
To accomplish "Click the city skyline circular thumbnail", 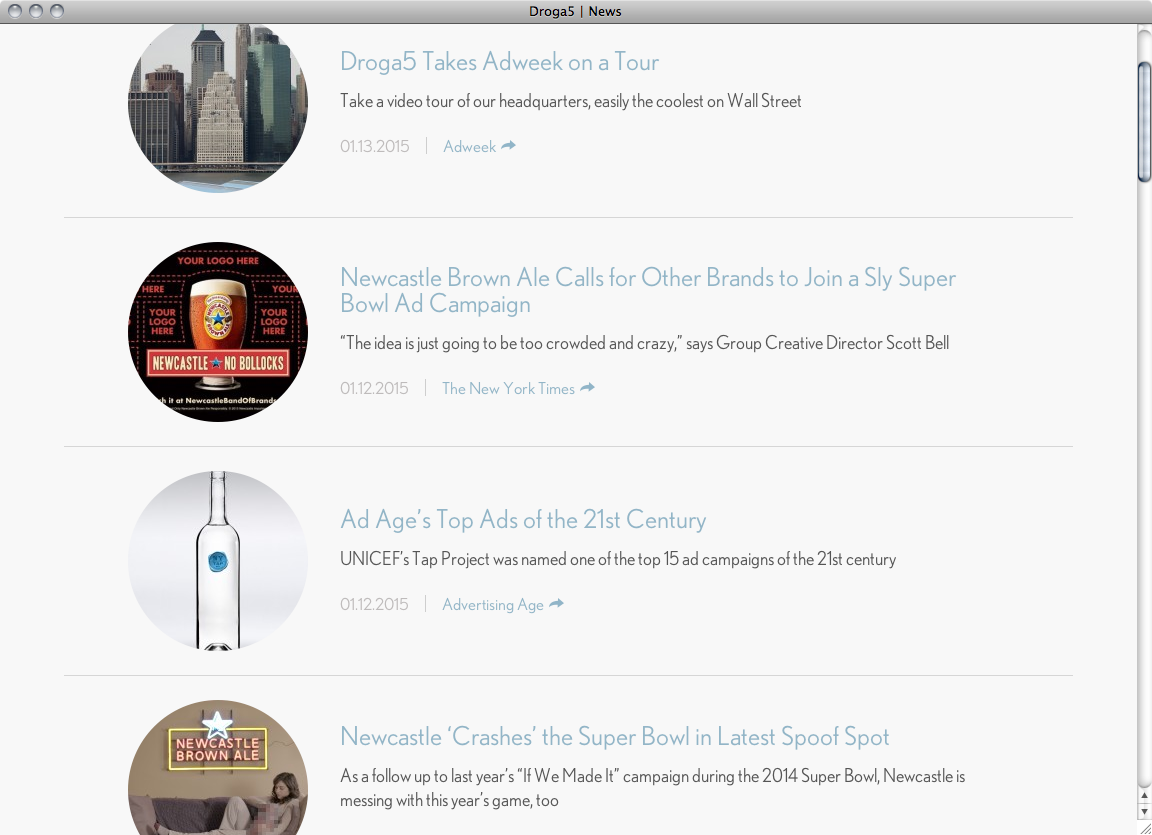I will tap(218, 104).
